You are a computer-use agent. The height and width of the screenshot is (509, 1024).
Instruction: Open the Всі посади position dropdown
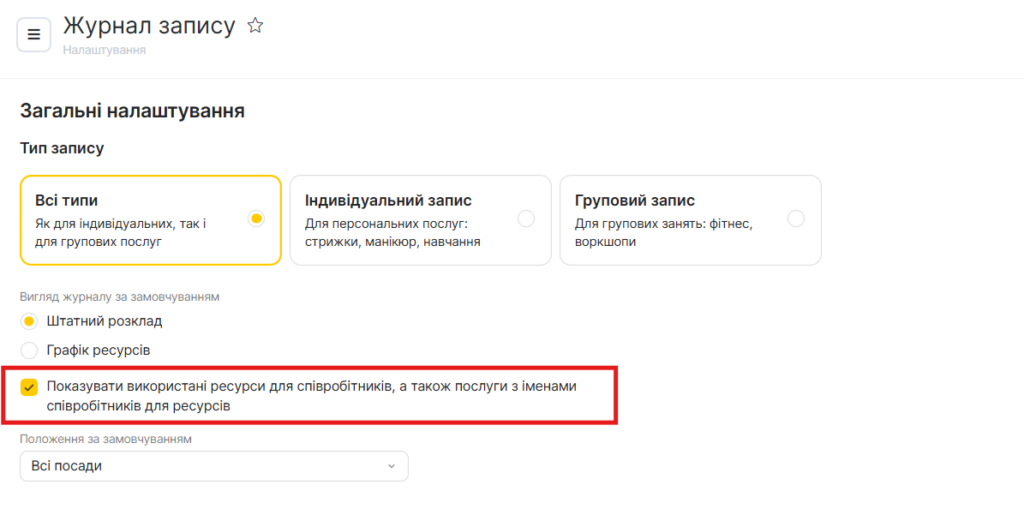[213, 466]
